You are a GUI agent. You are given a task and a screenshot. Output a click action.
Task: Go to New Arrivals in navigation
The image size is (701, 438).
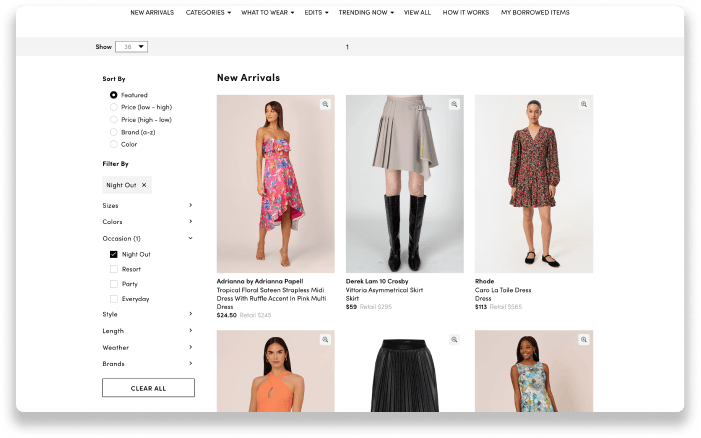click(x=152, y=13)
